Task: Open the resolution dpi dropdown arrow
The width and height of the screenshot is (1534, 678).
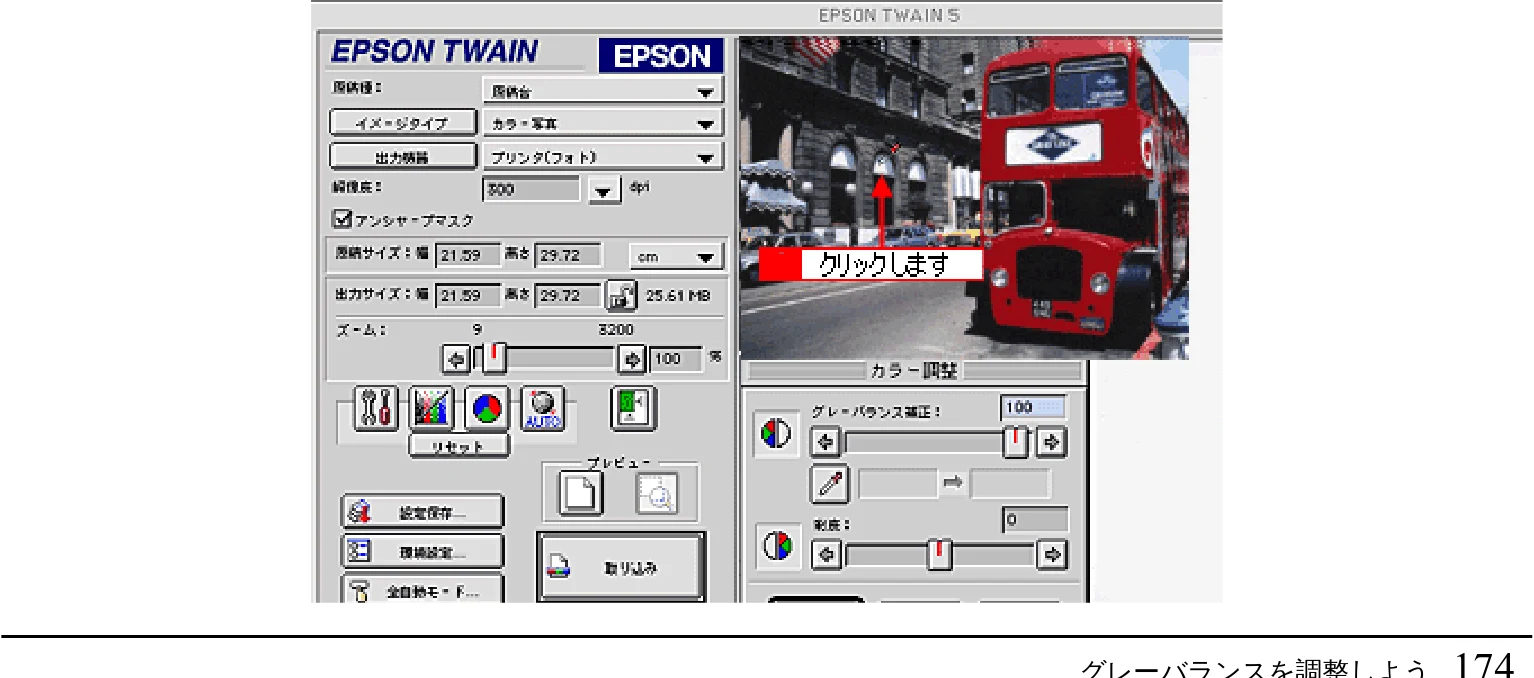Action: pos(605,190)
